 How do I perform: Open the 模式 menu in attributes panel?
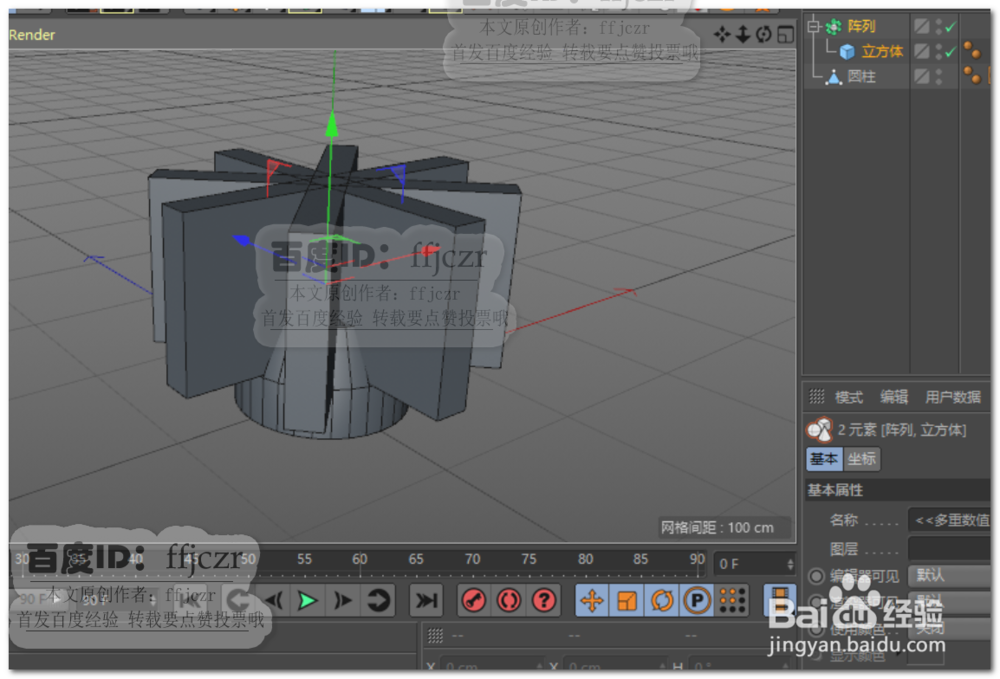tap(849, 397)
